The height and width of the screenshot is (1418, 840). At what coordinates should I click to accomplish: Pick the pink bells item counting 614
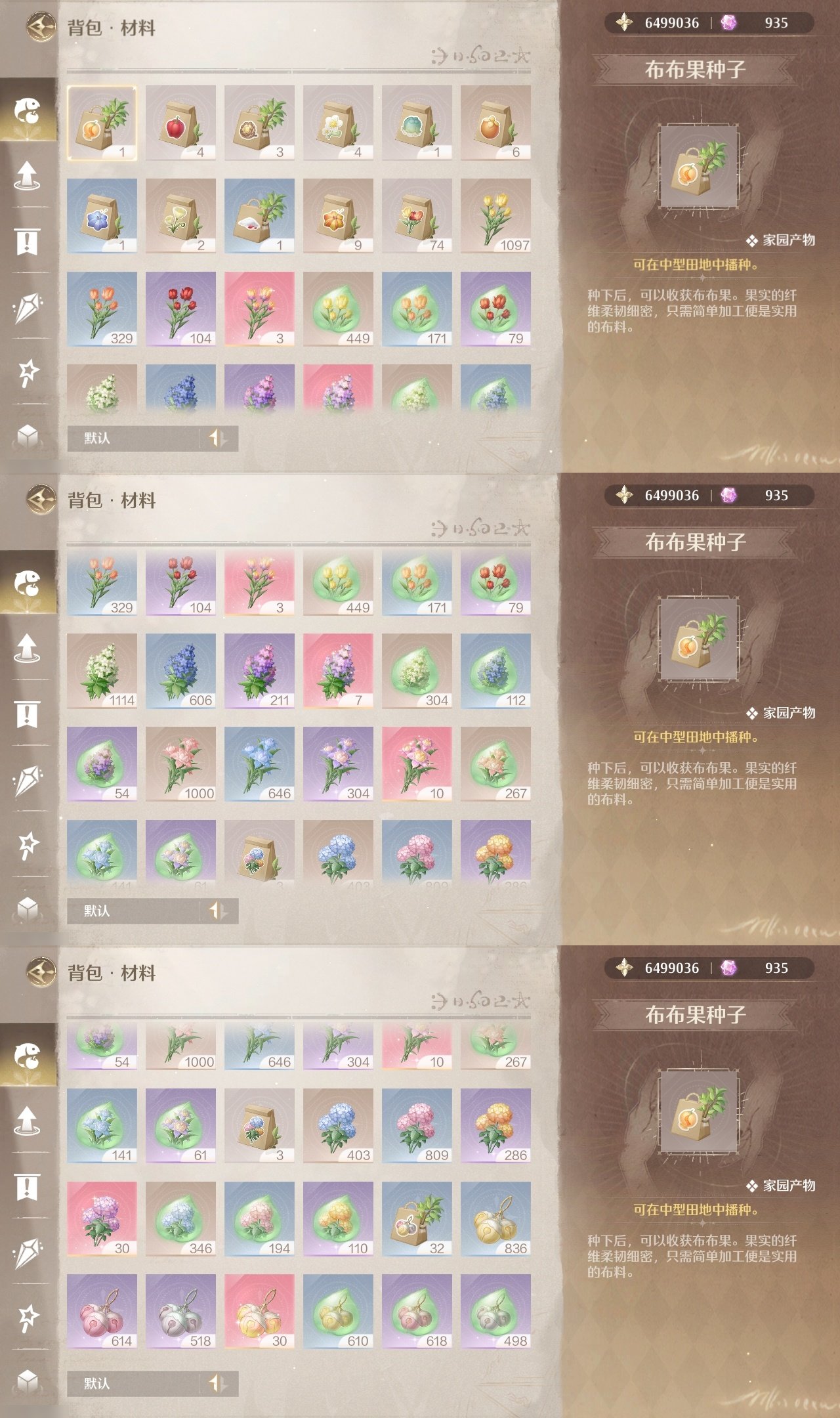[x=102, y=1312]
